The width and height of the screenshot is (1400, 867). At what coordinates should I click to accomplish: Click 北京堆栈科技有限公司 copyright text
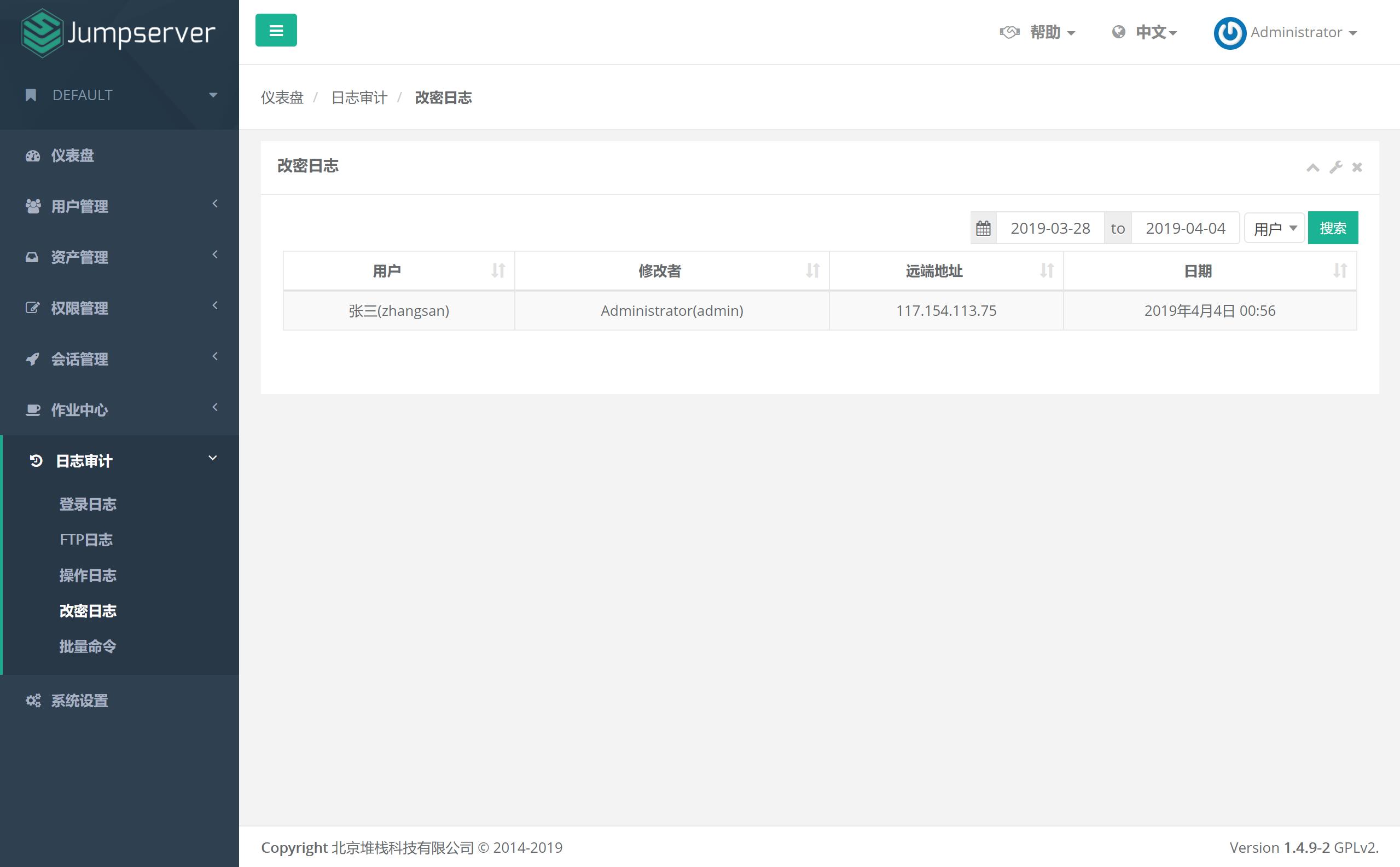point(402,847)
